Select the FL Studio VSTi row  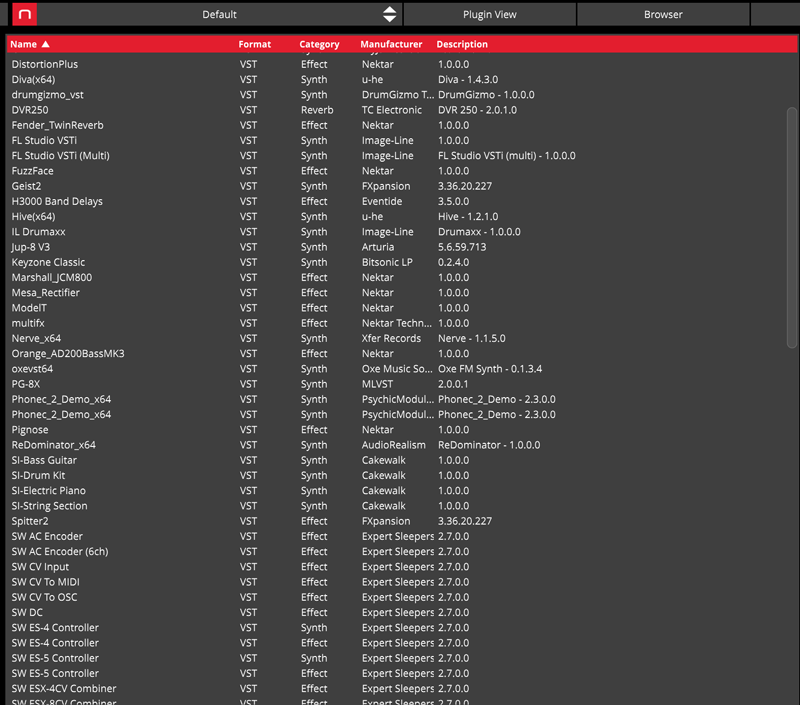(x=402, y=140)
